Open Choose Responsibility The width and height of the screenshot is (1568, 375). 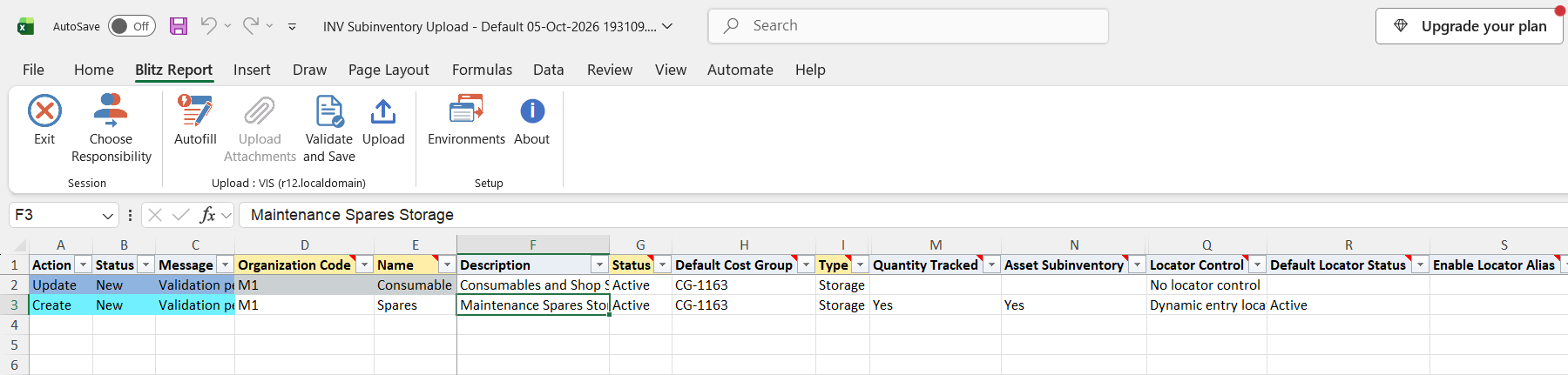tap(111, 129)
